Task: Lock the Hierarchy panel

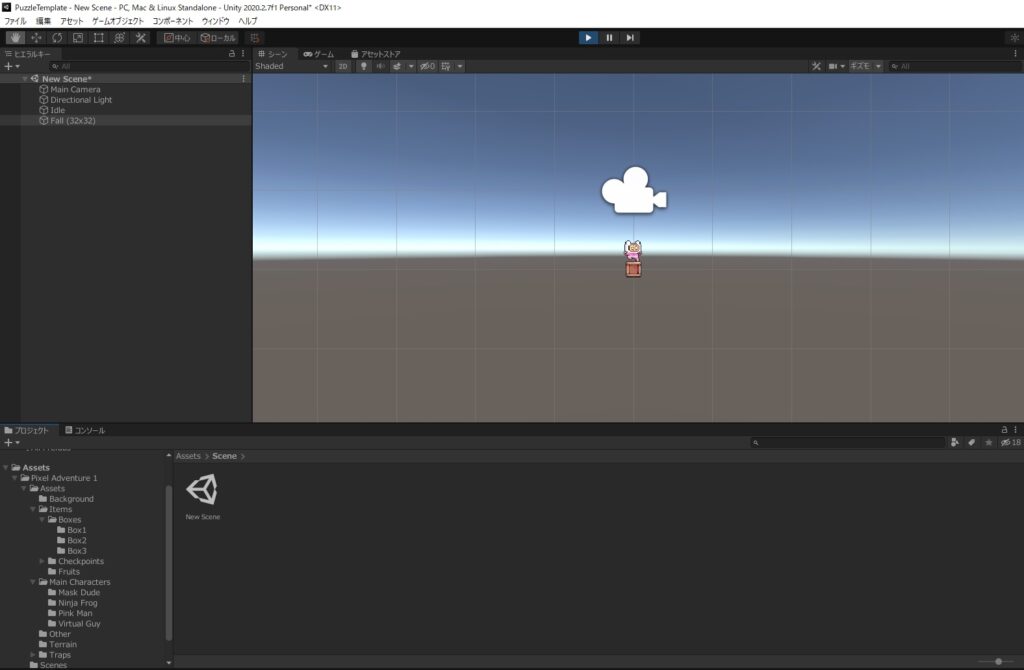Action: pos(232,54)
